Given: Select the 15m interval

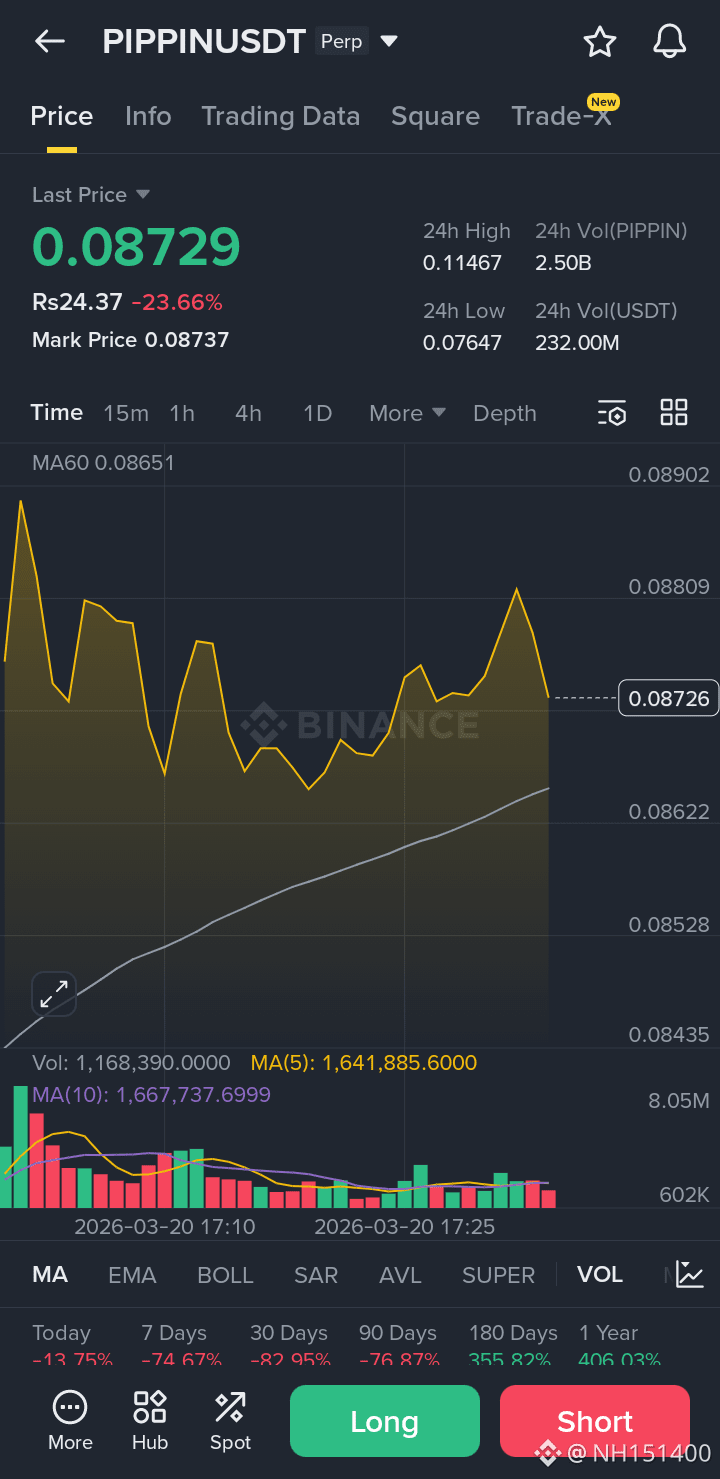Looking at the screenshot, I should click(126, 413).
